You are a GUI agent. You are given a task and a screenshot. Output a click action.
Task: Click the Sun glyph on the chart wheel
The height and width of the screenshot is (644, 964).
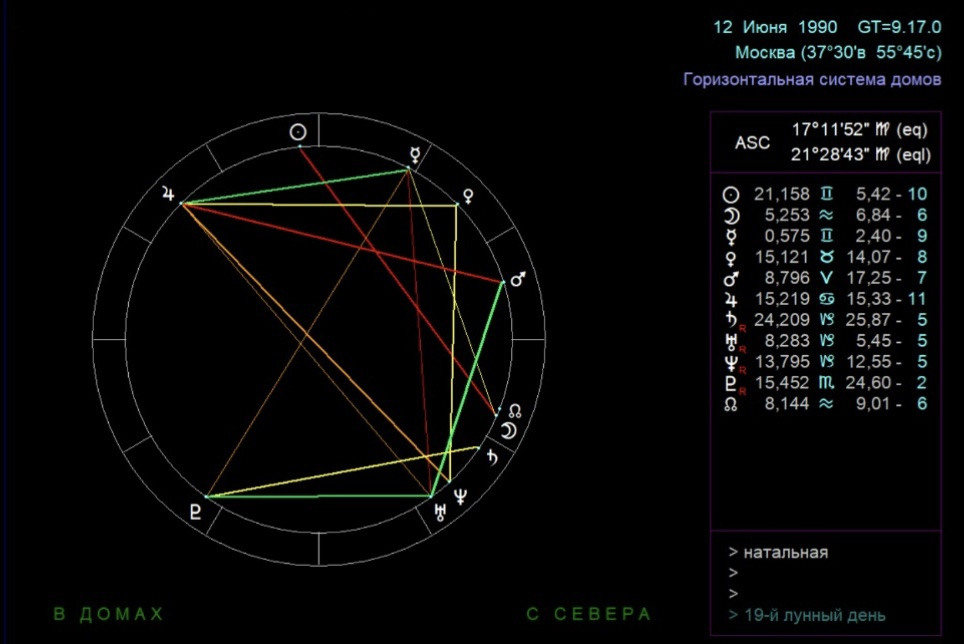(298, 132)
